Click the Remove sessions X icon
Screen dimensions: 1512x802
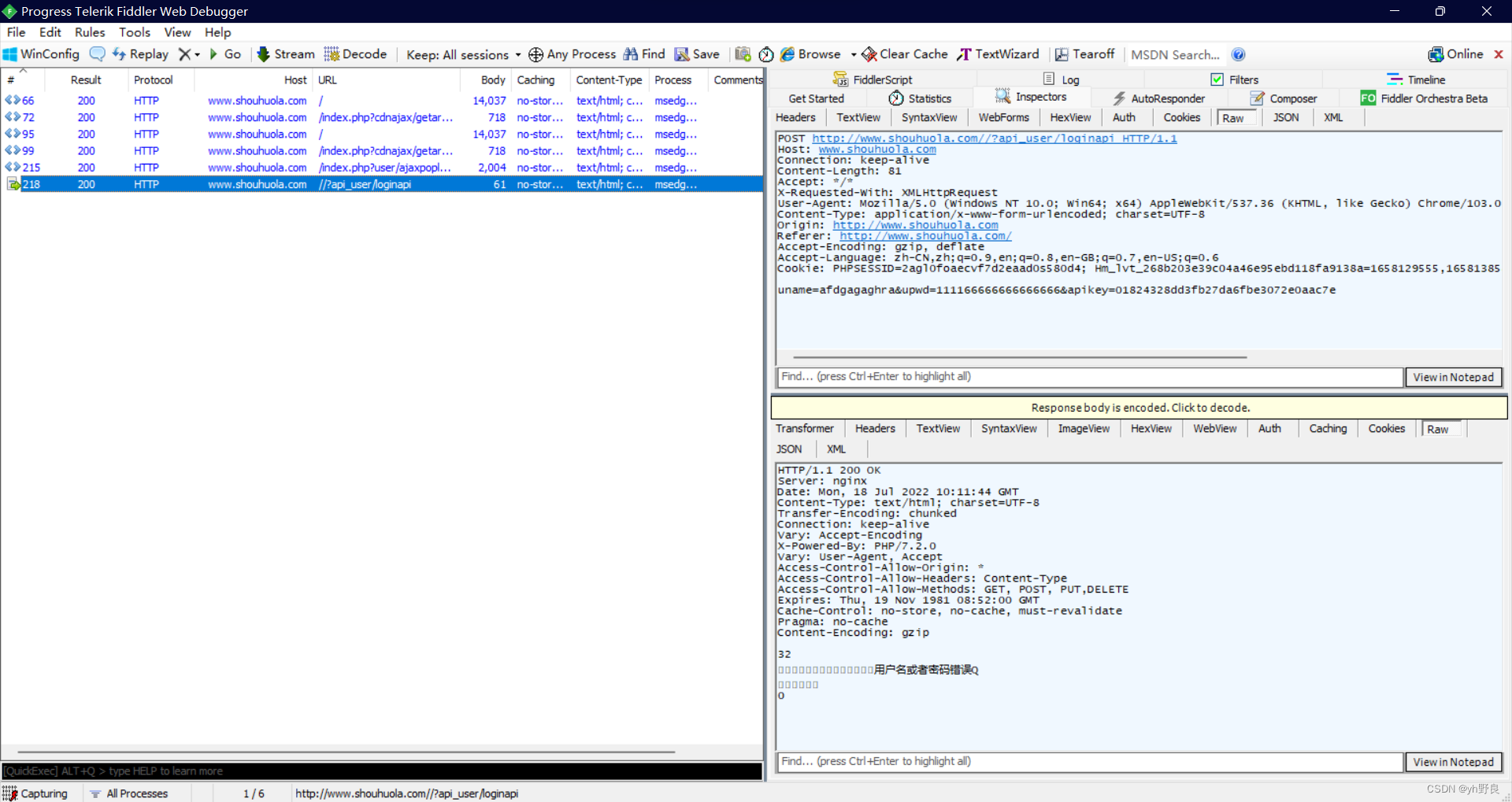point(184,54)
